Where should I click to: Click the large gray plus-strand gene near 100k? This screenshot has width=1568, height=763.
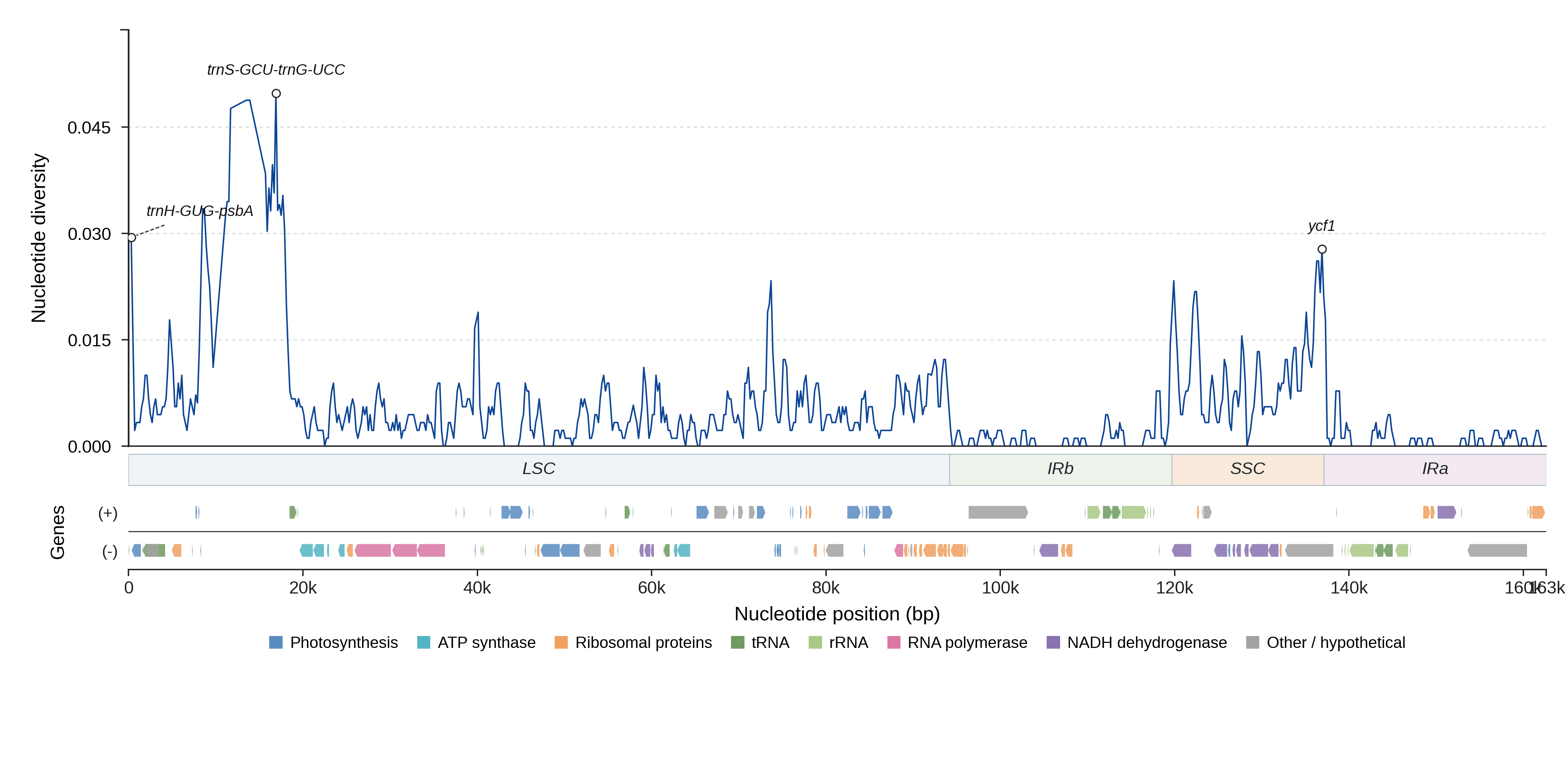(x=998, y=512)
